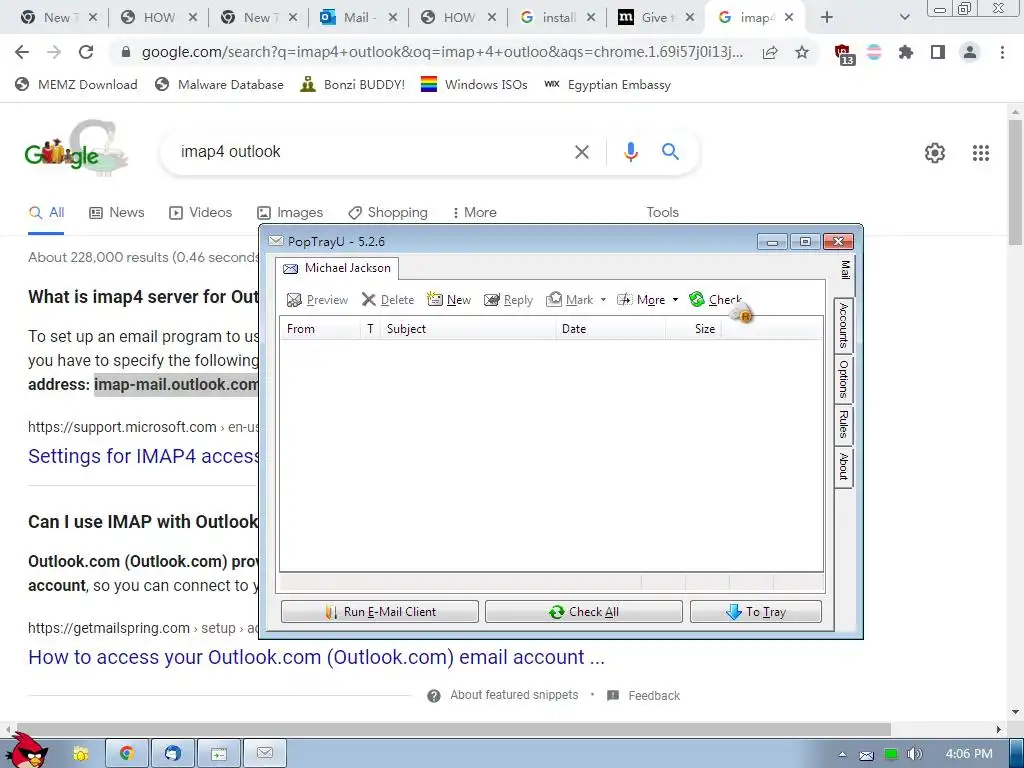Expand the More dropdown arrow in PopTrayU
Screen dimensions: 1024x768
coord(675,300)
